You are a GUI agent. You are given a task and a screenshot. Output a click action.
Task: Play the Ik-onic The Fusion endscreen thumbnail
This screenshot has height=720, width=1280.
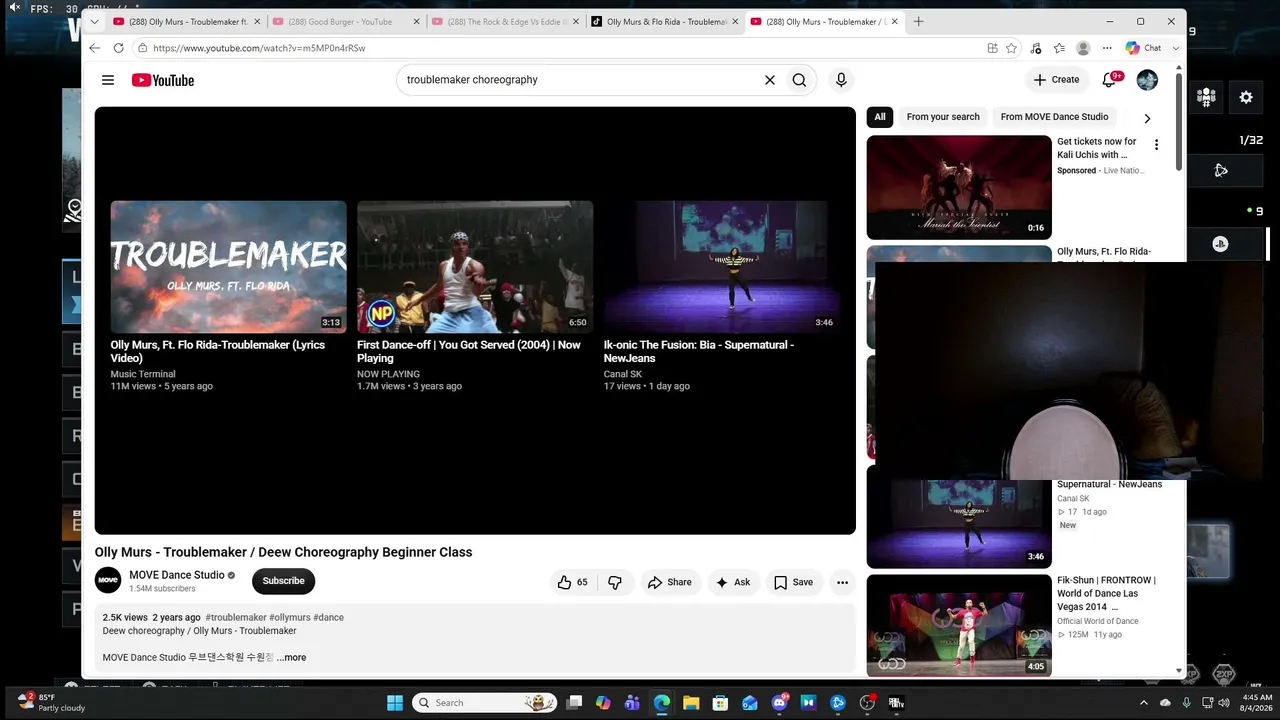(x=721, y=267)
